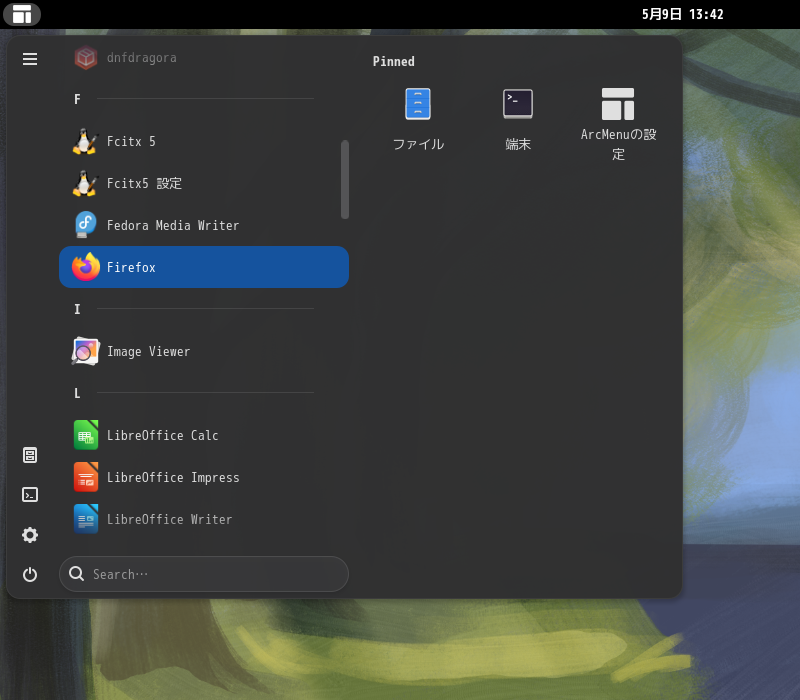Click the ArcMenuの設定 label text
800x700 pixels.
(618, 144)
